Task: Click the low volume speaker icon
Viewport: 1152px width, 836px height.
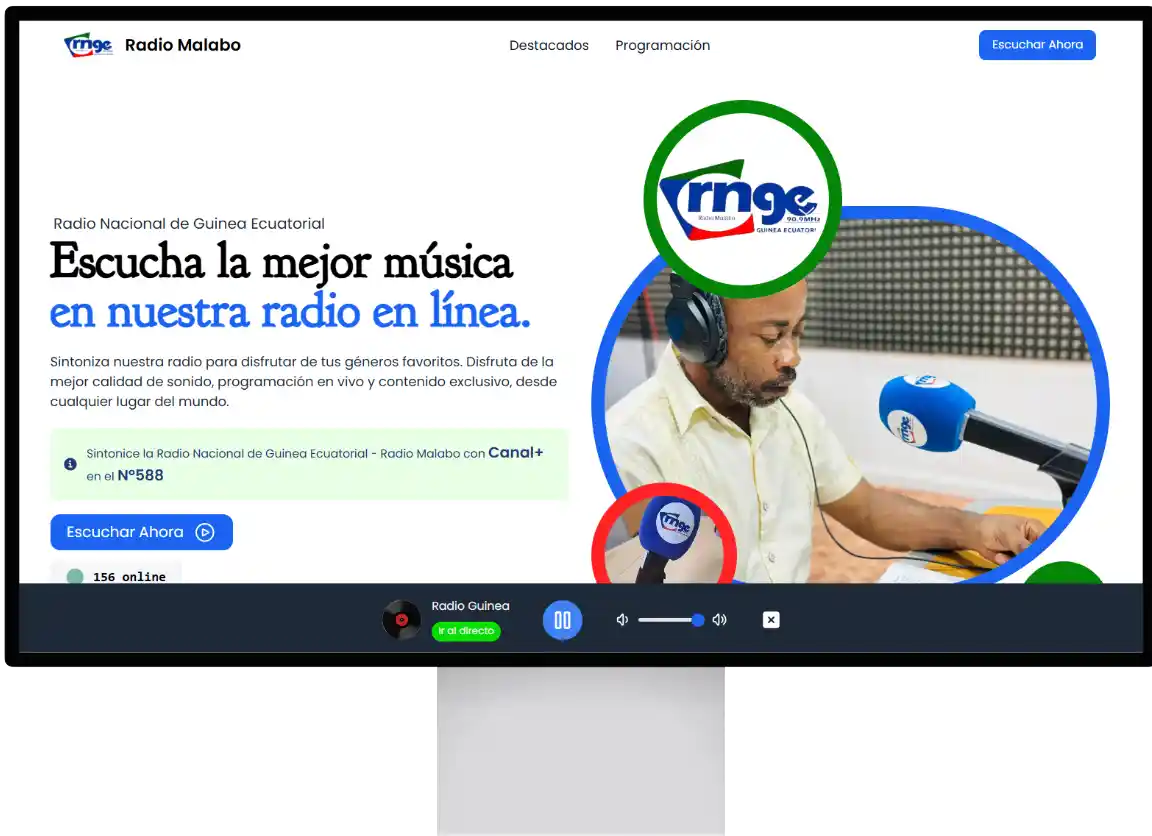Action: (622, 620)
